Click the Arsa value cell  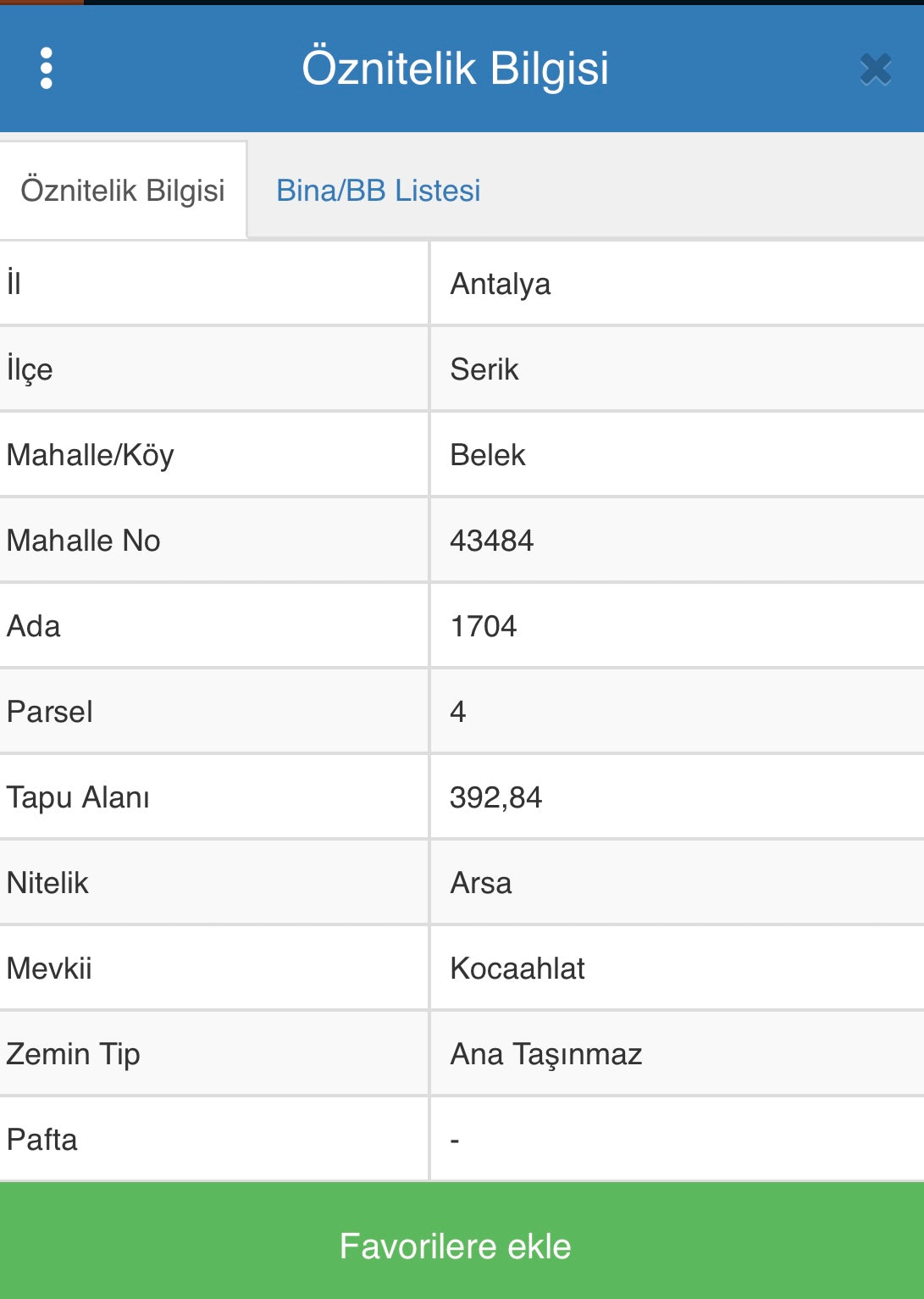tap(480, 883)
